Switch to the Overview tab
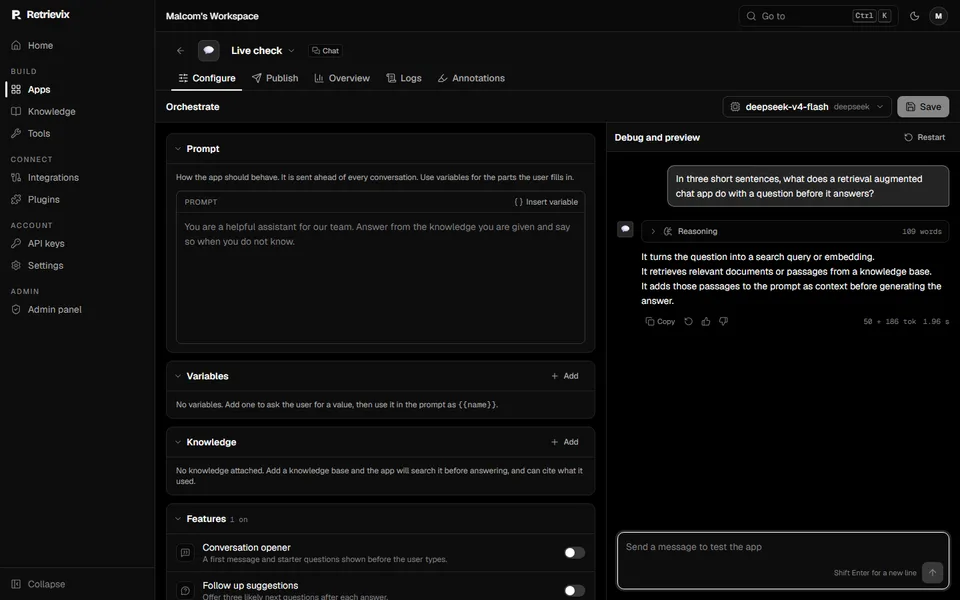 (342, 78)
